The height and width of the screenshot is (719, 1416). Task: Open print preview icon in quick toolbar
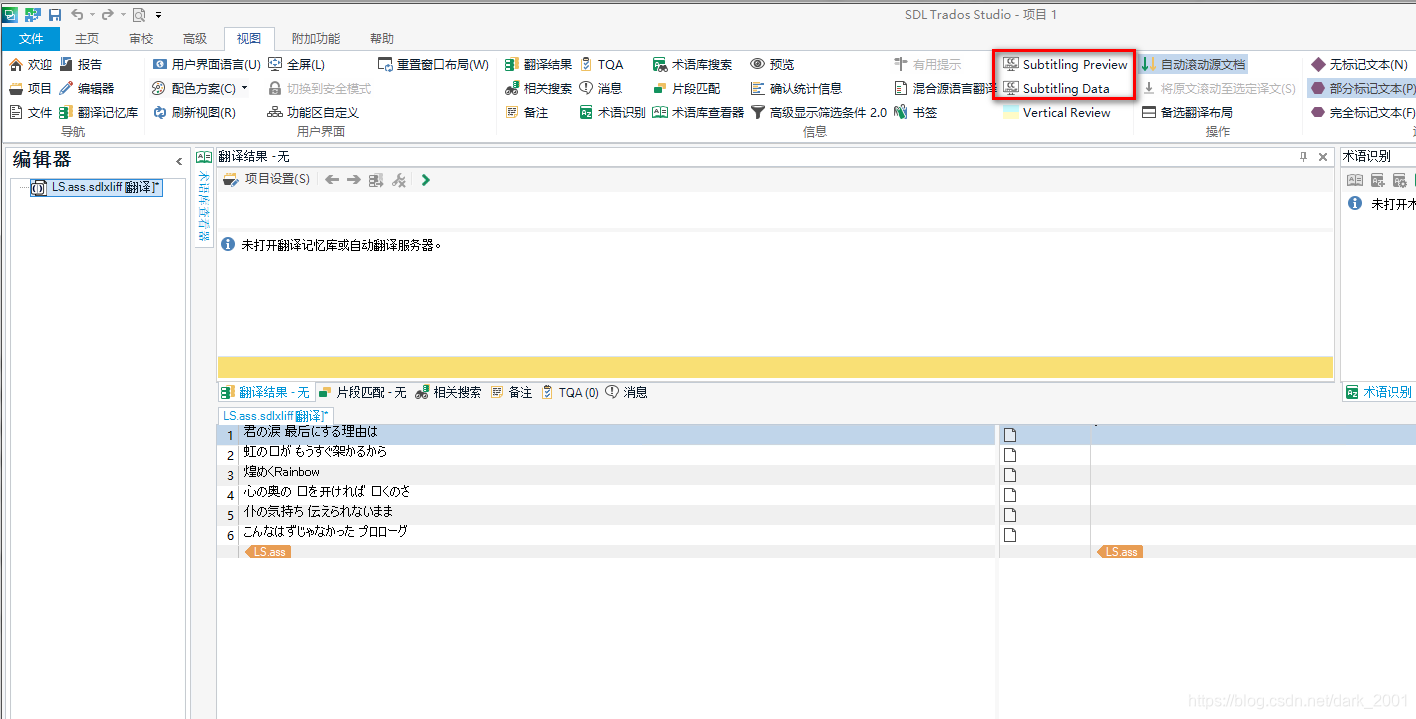coord(137,14)
